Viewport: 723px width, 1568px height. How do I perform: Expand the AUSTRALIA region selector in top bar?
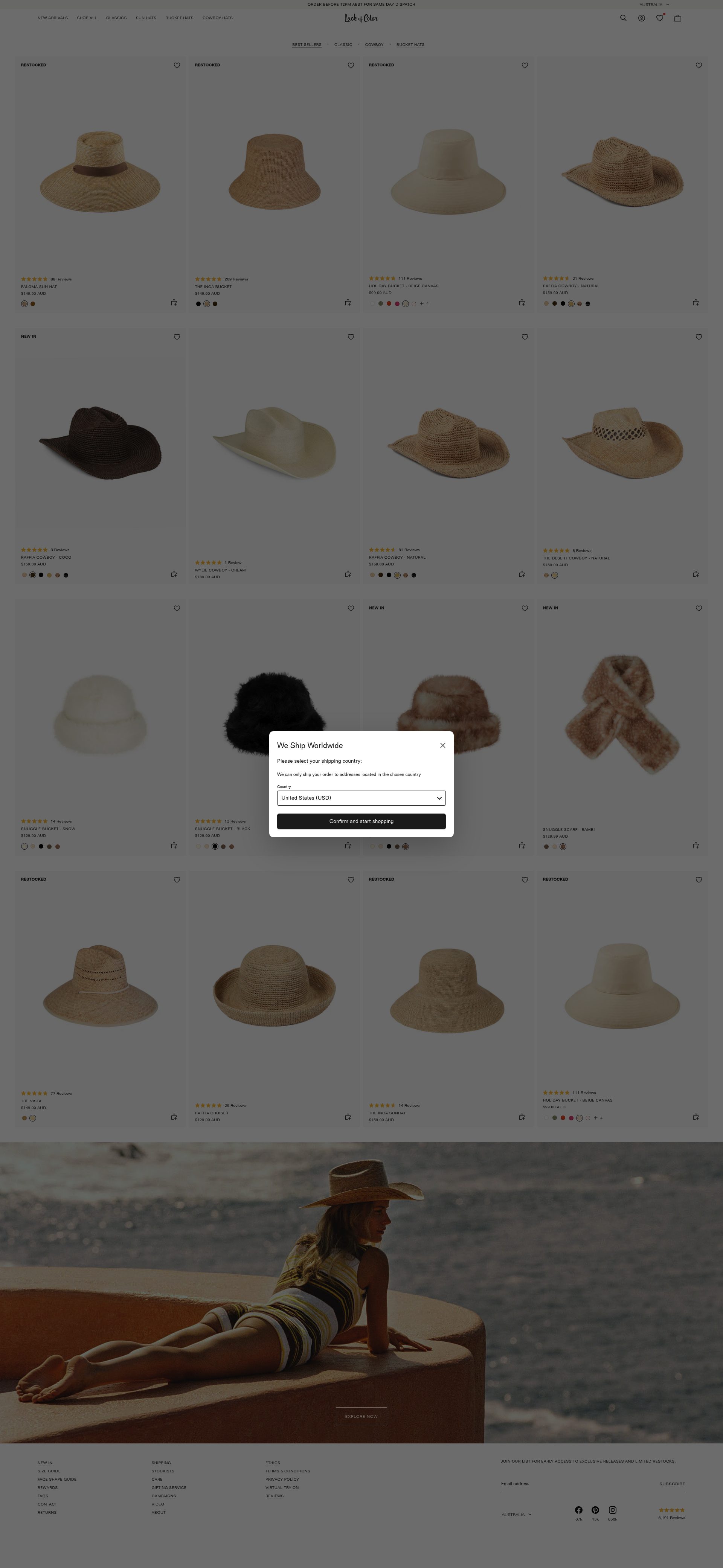[654, 4]
